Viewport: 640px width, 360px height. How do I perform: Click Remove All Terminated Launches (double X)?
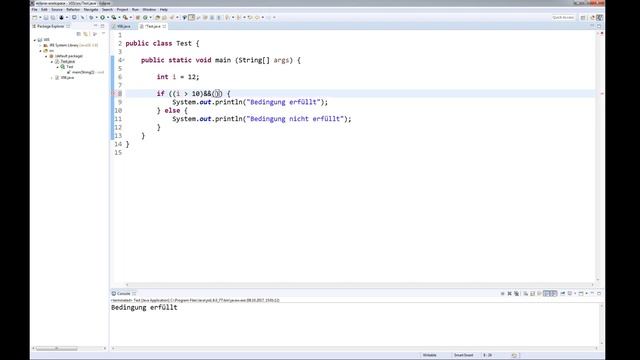(516, 293)
